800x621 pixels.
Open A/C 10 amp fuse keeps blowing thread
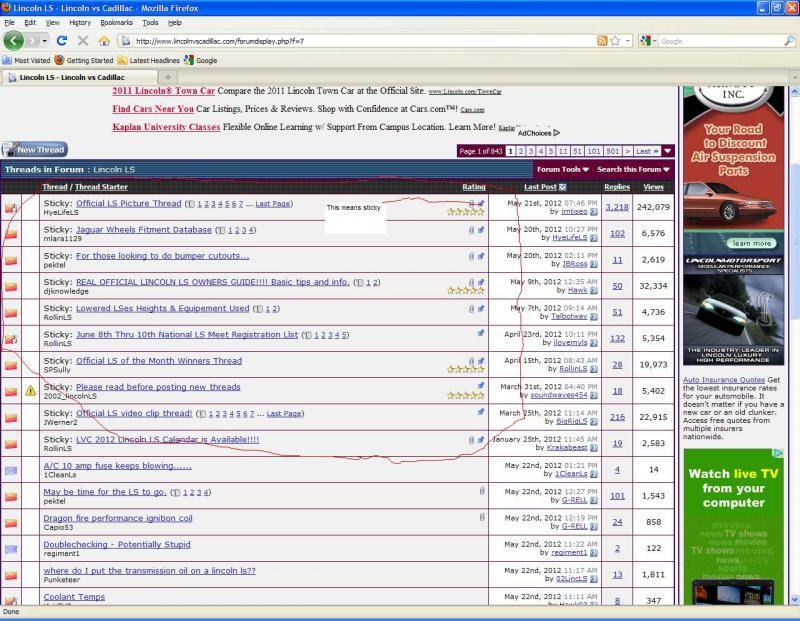coord(117,465)
